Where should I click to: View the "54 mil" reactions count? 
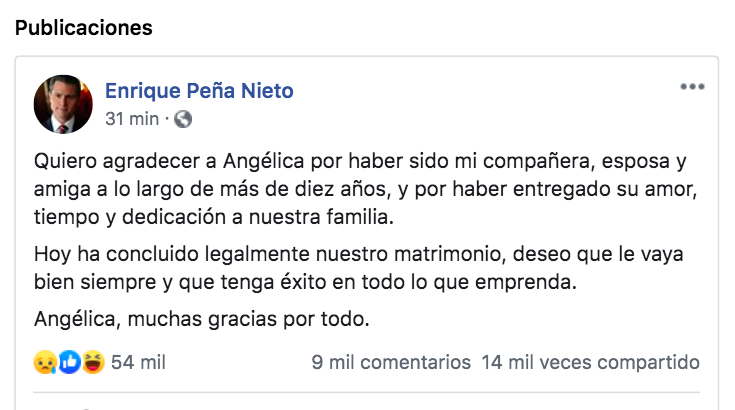pos(138,362)
